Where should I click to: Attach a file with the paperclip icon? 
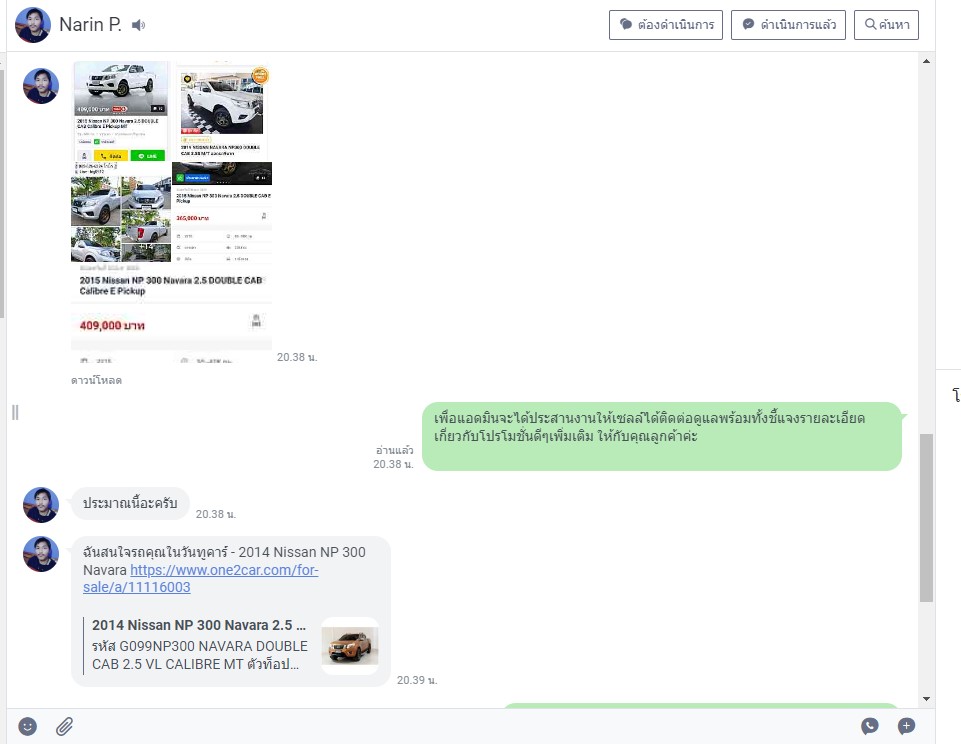coord(64,727)
